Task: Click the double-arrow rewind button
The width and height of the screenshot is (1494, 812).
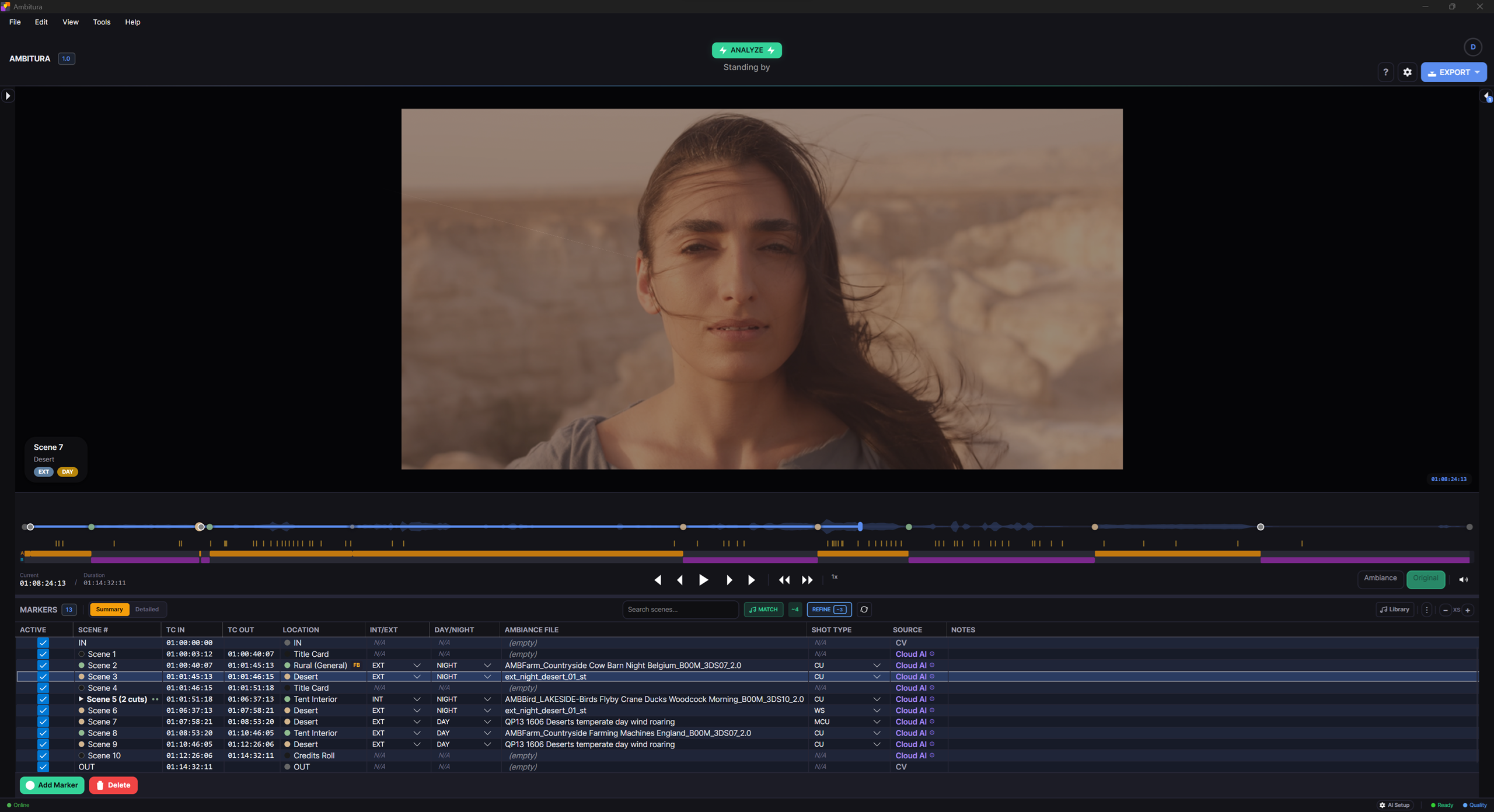Action: [x=784, y=580]
